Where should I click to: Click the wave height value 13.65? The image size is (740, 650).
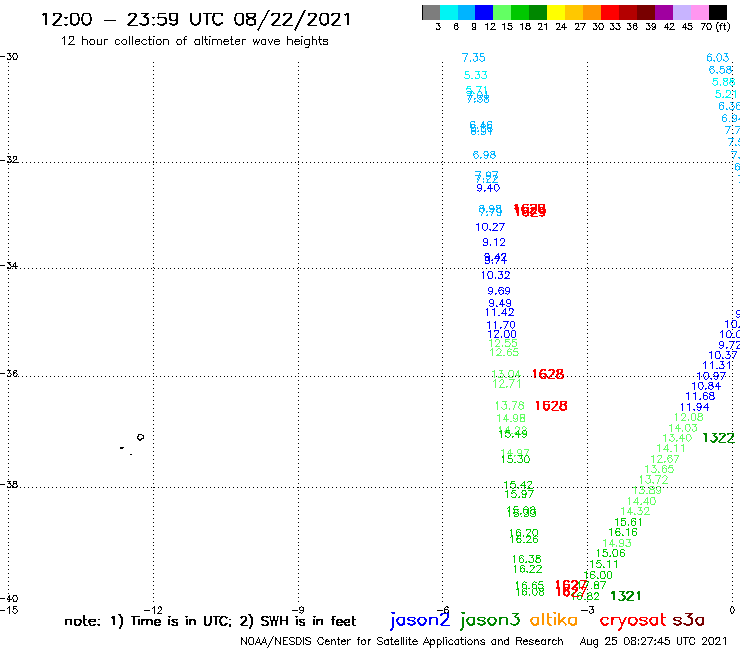coord(659,469)
